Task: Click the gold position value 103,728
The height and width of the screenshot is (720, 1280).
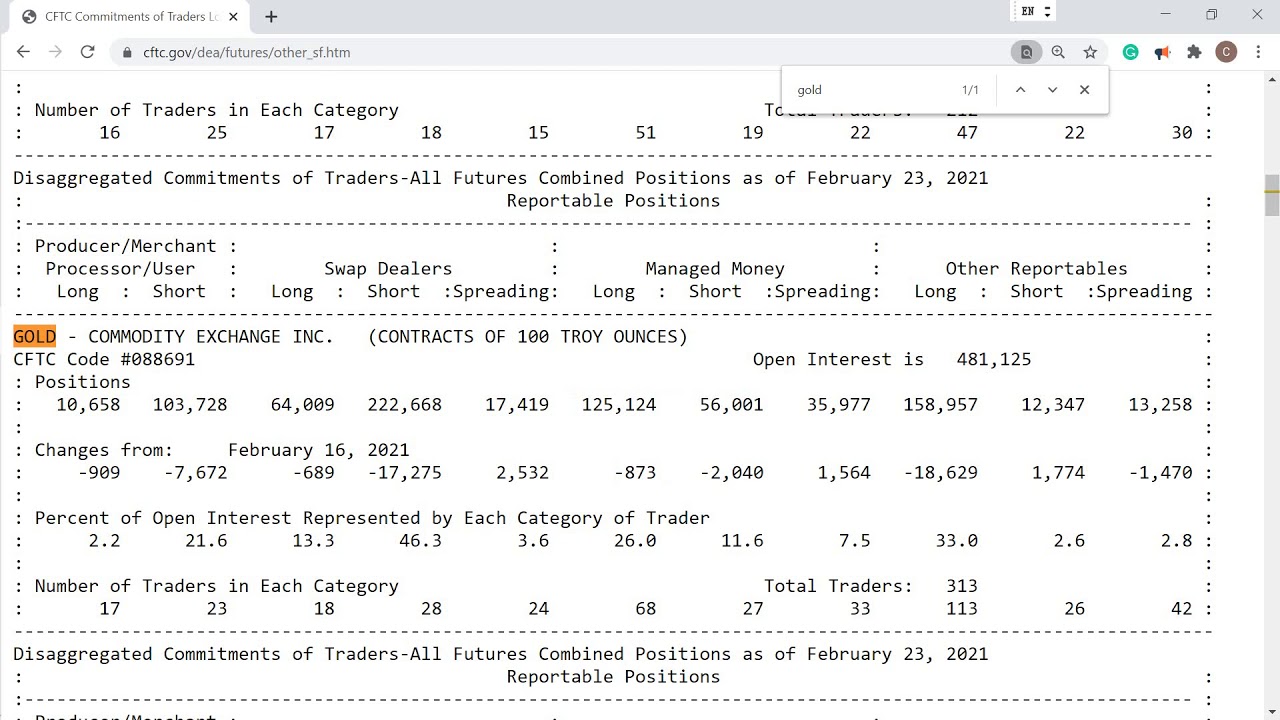Action: [x=190, y=404]
